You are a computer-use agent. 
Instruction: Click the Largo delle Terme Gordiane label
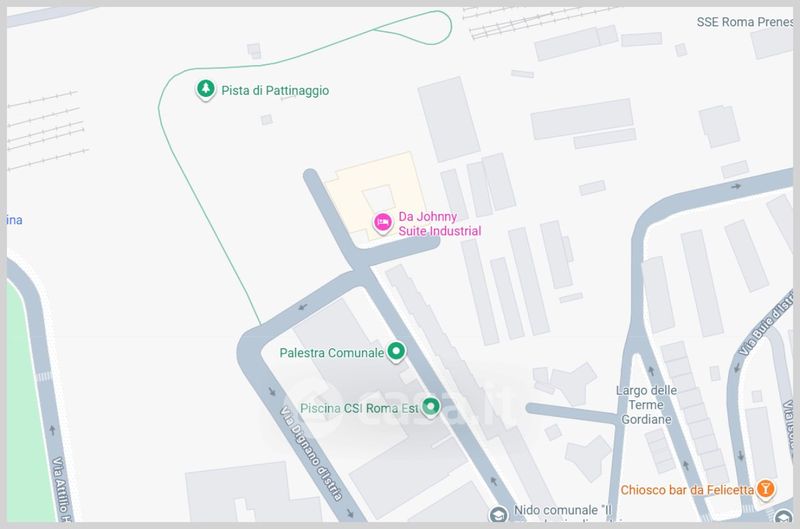click(x=646, y=405)
